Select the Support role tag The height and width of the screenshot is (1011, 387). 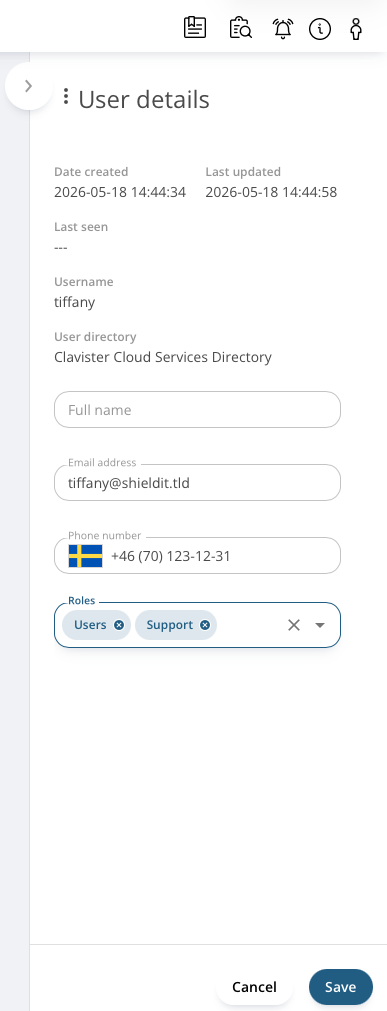(x=170, y=625)
